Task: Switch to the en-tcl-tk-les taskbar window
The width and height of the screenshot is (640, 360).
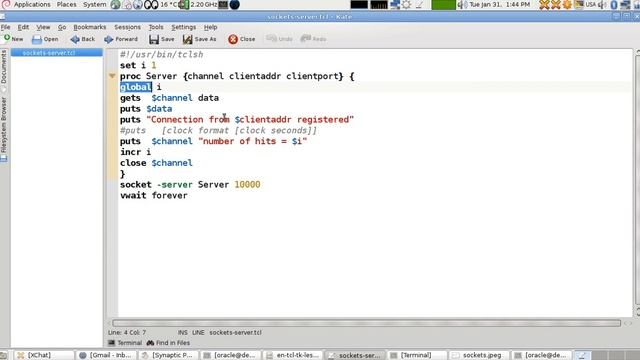Action: (x=293, y=355)
